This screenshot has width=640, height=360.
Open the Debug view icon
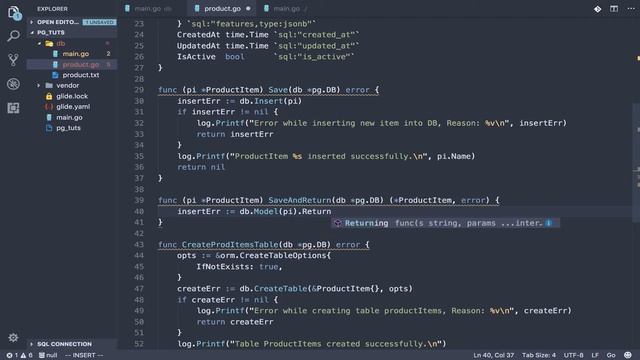click(x=13, y=84)
